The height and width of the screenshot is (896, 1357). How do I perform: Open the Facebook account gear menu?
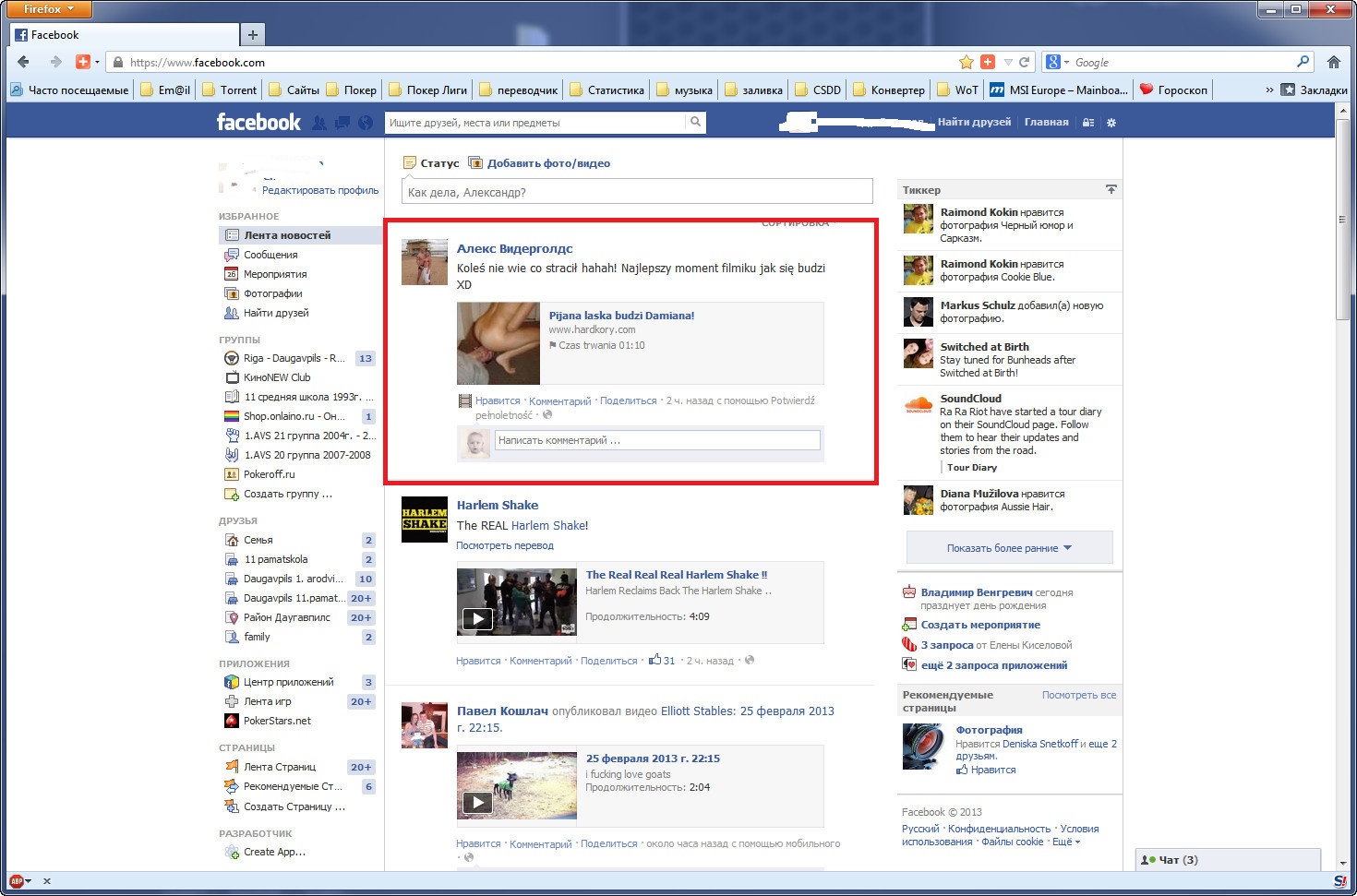tap(1111, 123)
